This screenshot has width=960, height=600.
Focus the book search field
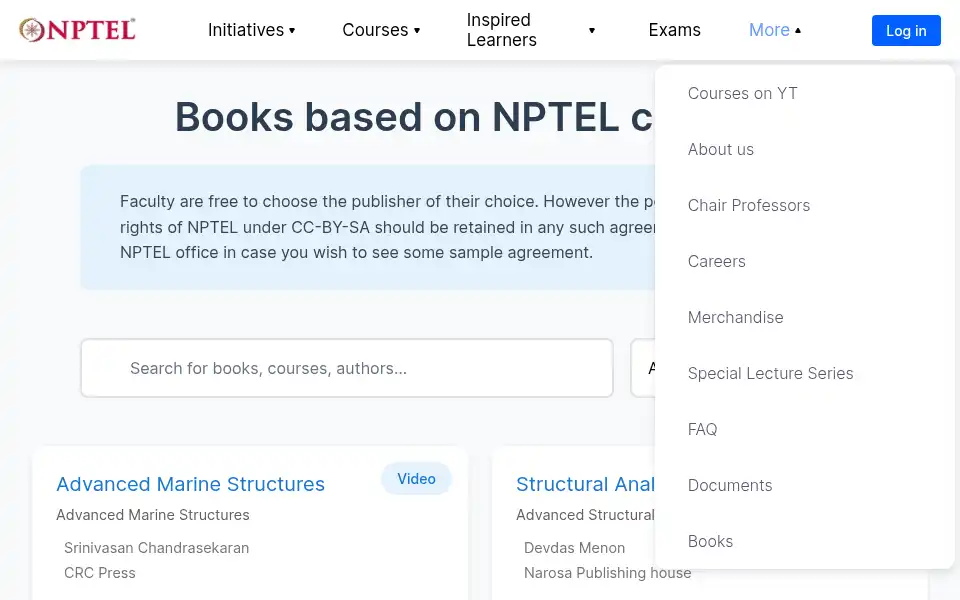(347, 368)
